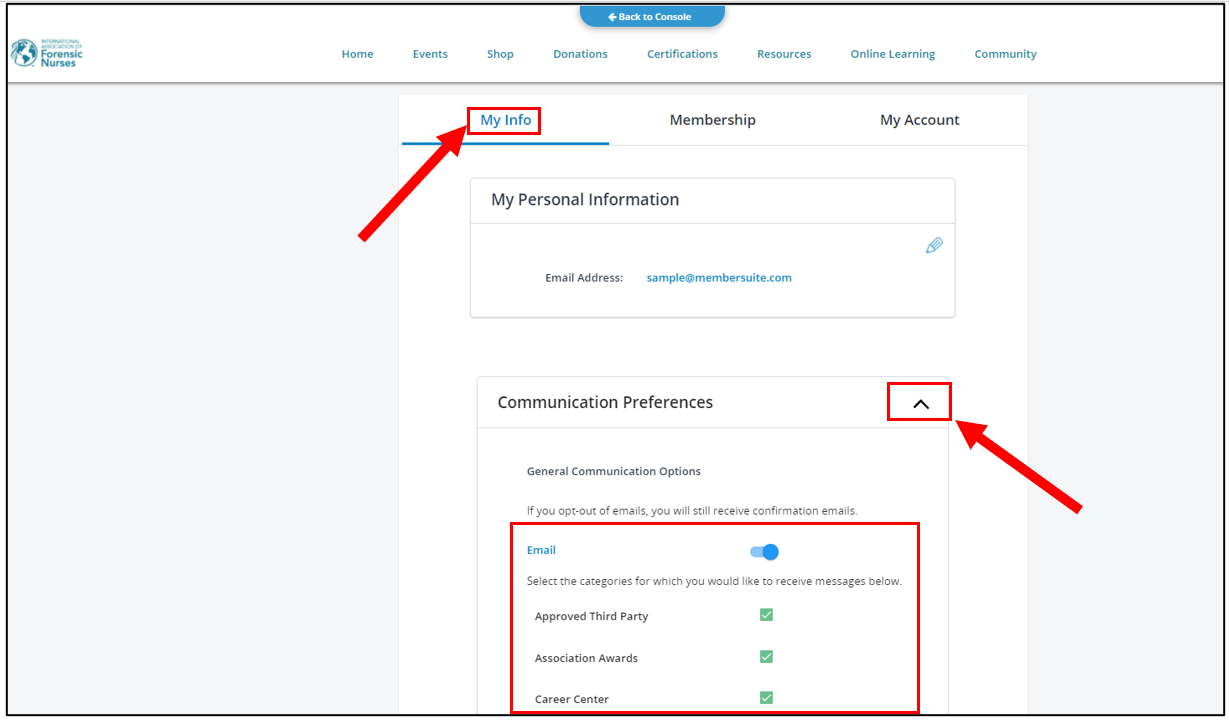Open the My Account tab
The image size is (1229, 722).
click(x=919, y=120)
